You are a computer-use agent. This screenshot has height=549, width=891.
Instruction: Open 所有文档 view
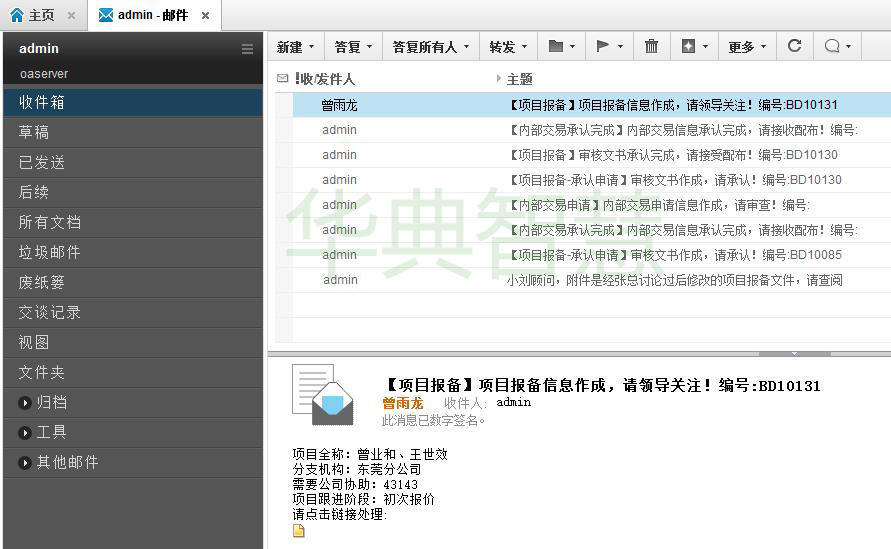pos(133,222)
